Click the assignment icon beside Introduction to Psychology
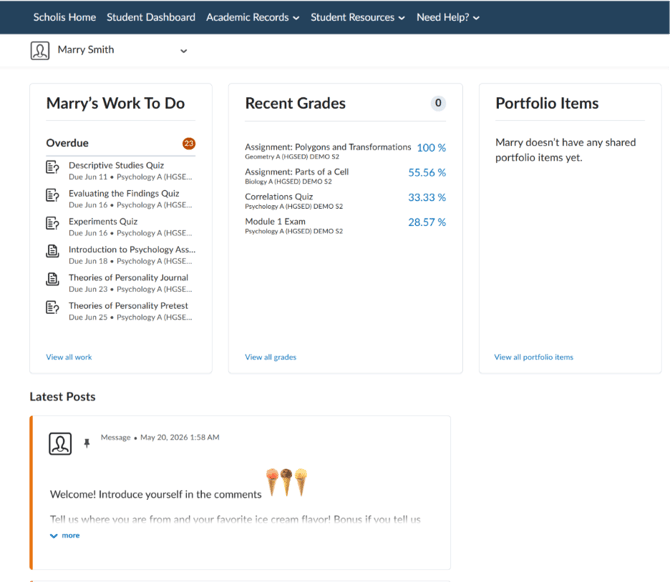The height and width of the screenshot is (582, 670). point(52,251)
